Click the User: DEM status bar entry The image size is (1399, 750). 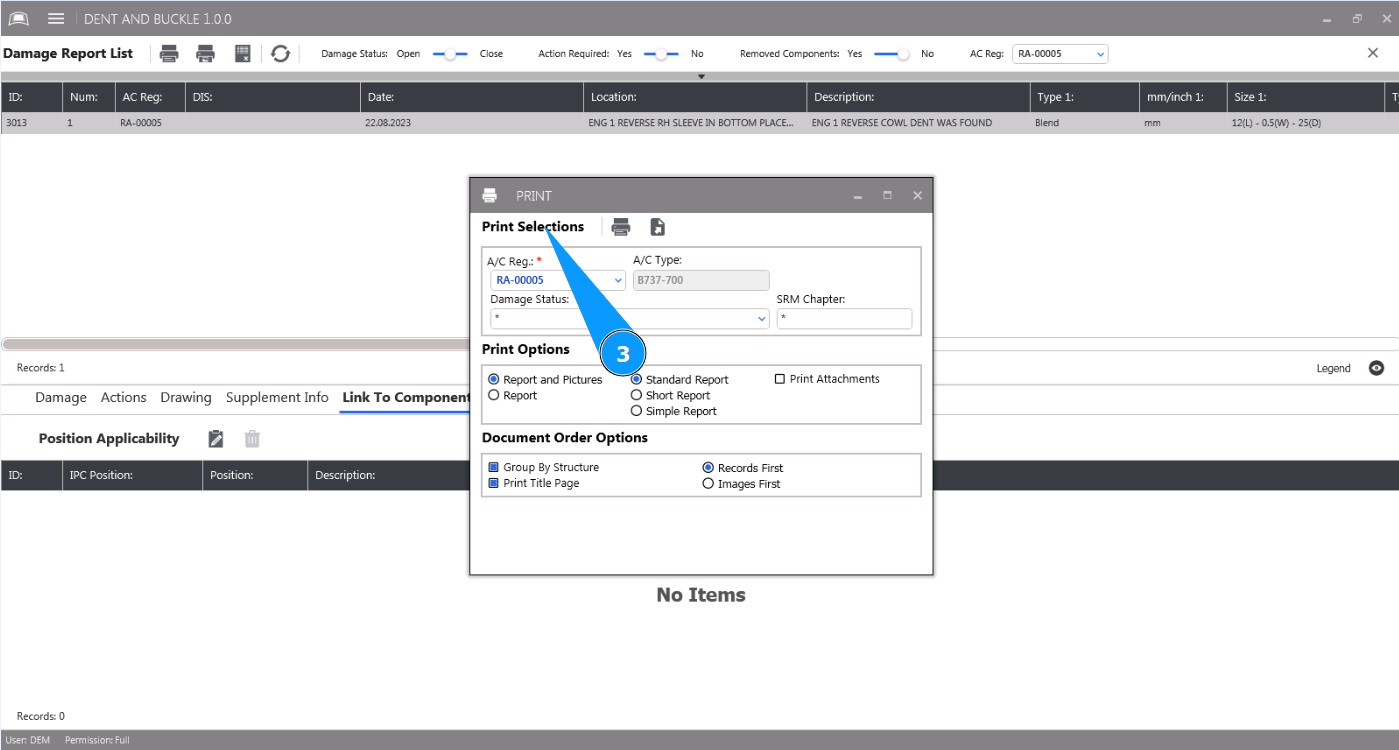[28, 740]
